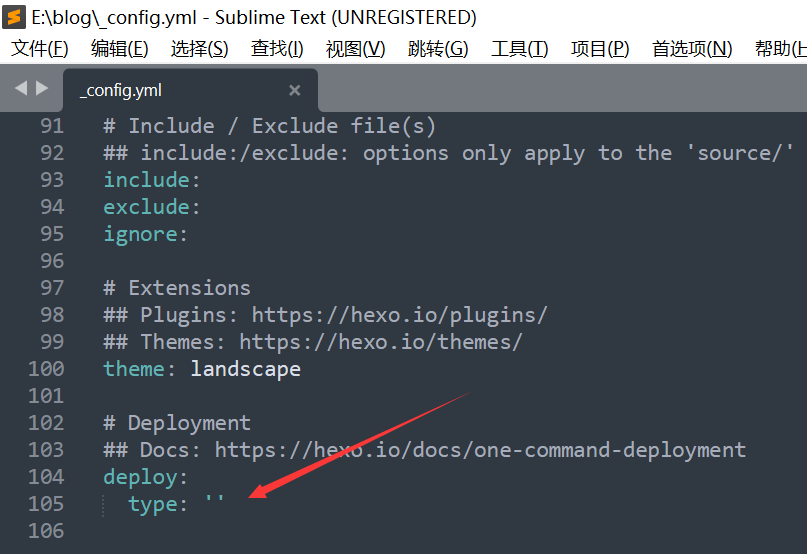
Task: Click the 'source/' text on line 92
Action: tap(740, 153)
